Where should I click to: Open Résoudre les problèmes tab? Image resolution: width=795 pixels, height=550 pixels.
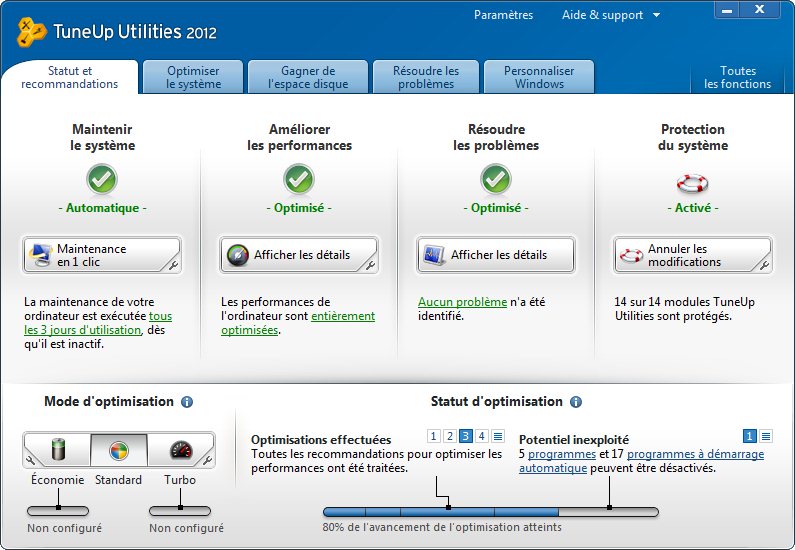426,78
